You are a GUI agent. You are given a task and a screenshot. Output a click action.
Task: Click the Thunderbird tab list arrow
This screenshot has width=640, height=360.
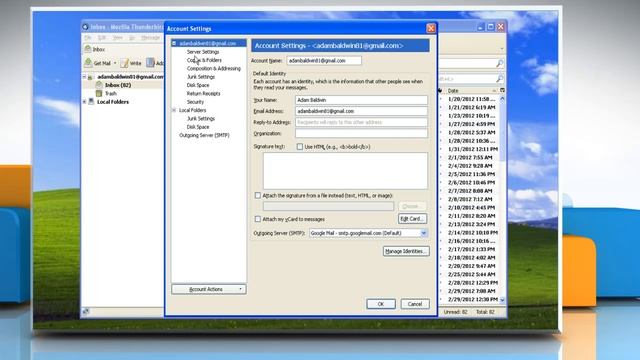point(502,49)
